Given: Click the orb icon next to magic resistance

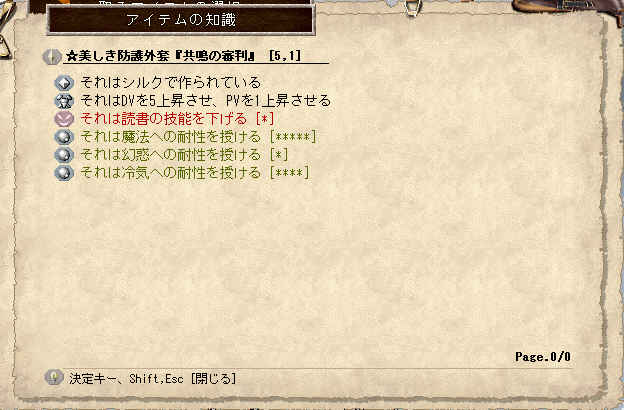Looking at the screenshot, I should point(64,137).
